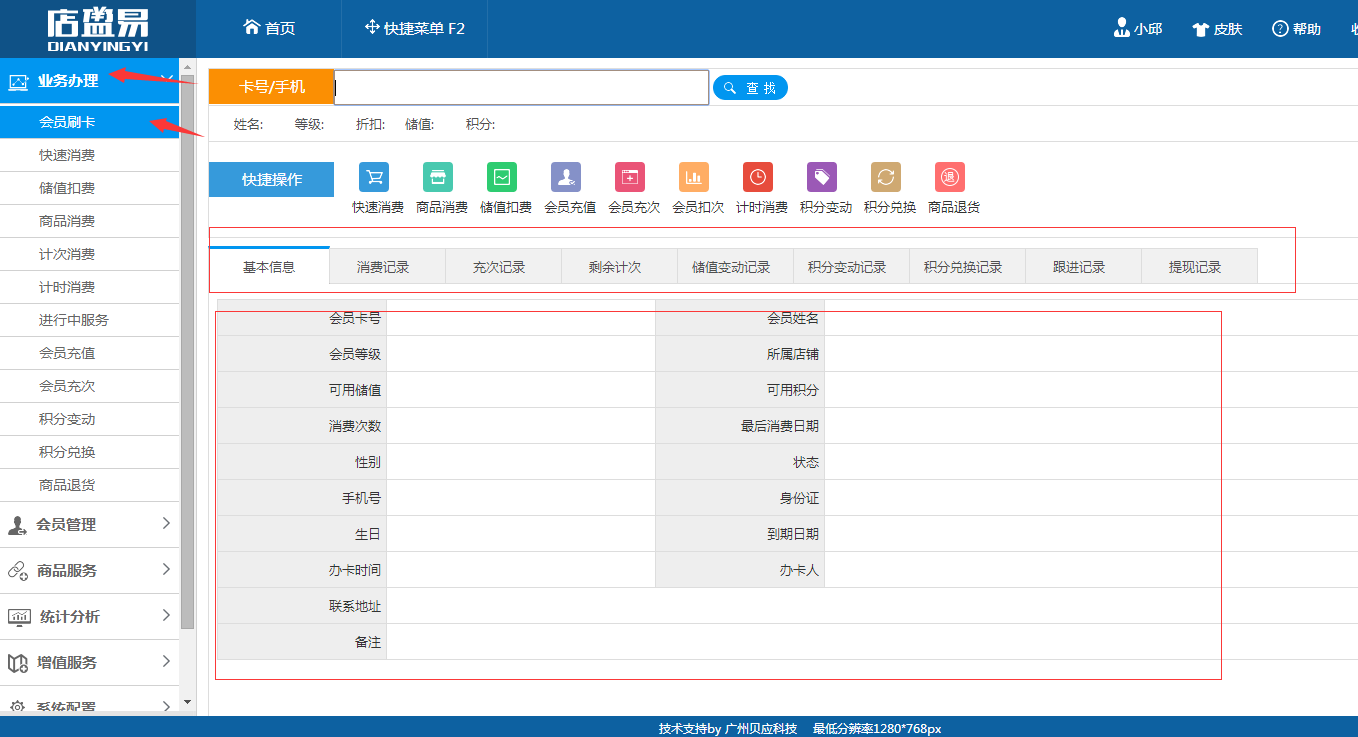
Task: Open 商品退货 in the sidebar
Action: click(x=89, y=485)
